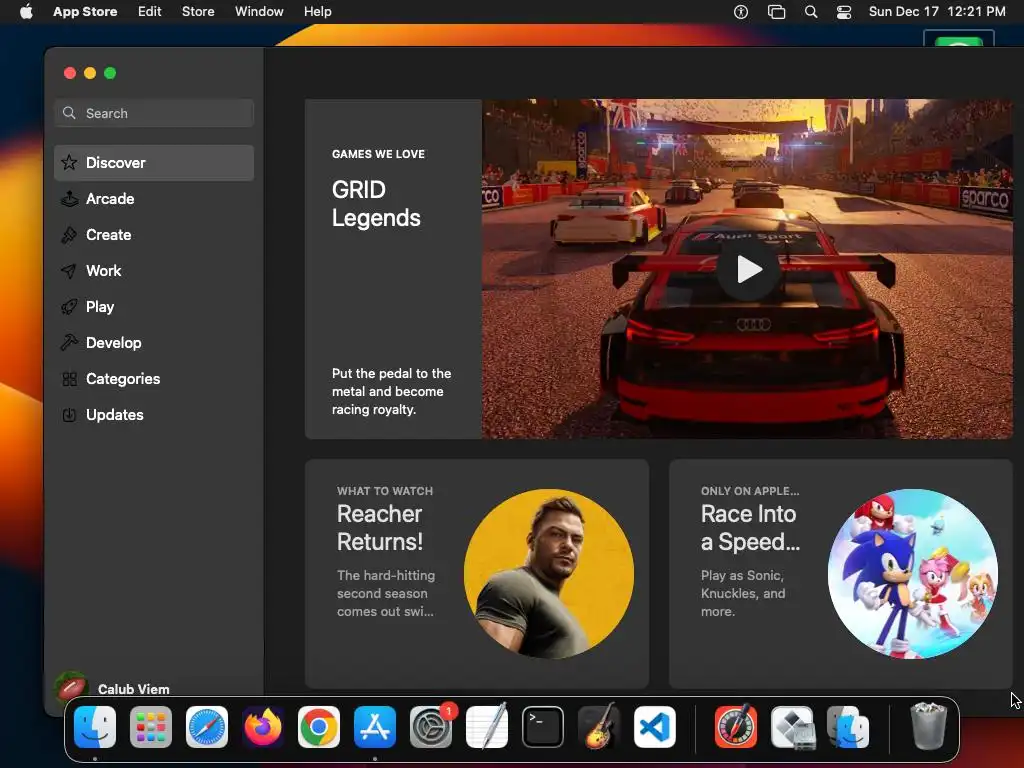Play the GRID Legends video
The width and height of the screenshot is (1024, 768).
pyautogui.click(x=748, y=269)
